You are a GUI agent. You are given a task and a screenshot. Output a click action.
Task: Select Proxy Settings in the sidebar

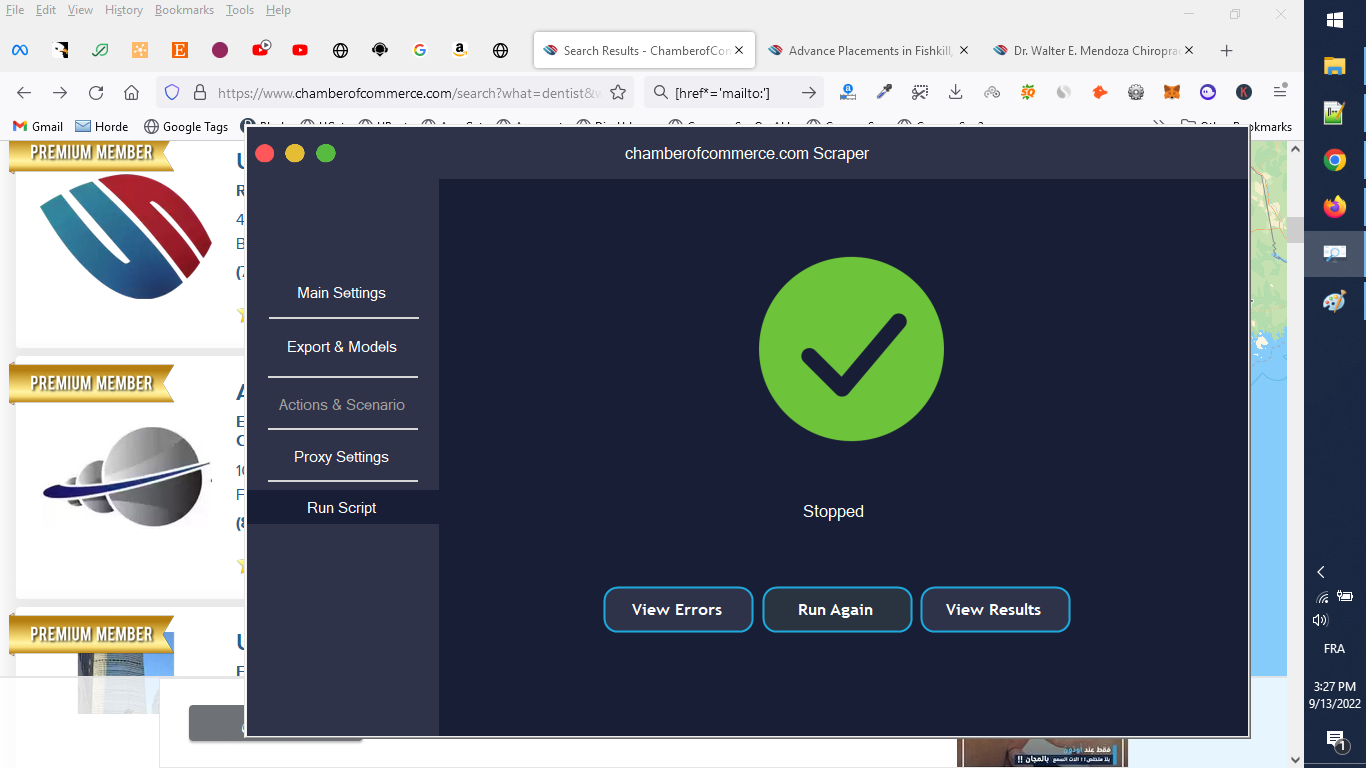click(x=341, y=457)
